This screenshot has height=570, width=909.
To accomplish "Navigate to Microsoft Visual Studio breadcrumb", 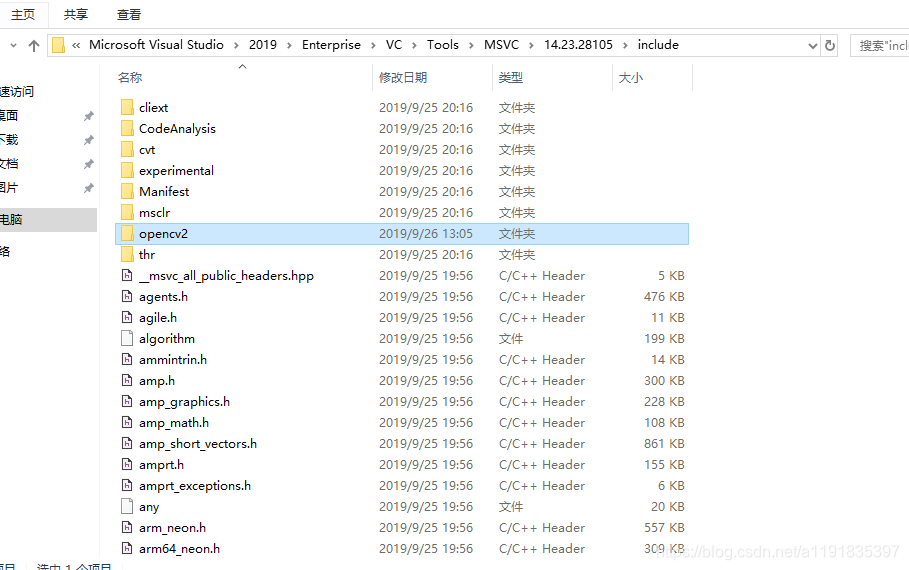I will point(156,45).
